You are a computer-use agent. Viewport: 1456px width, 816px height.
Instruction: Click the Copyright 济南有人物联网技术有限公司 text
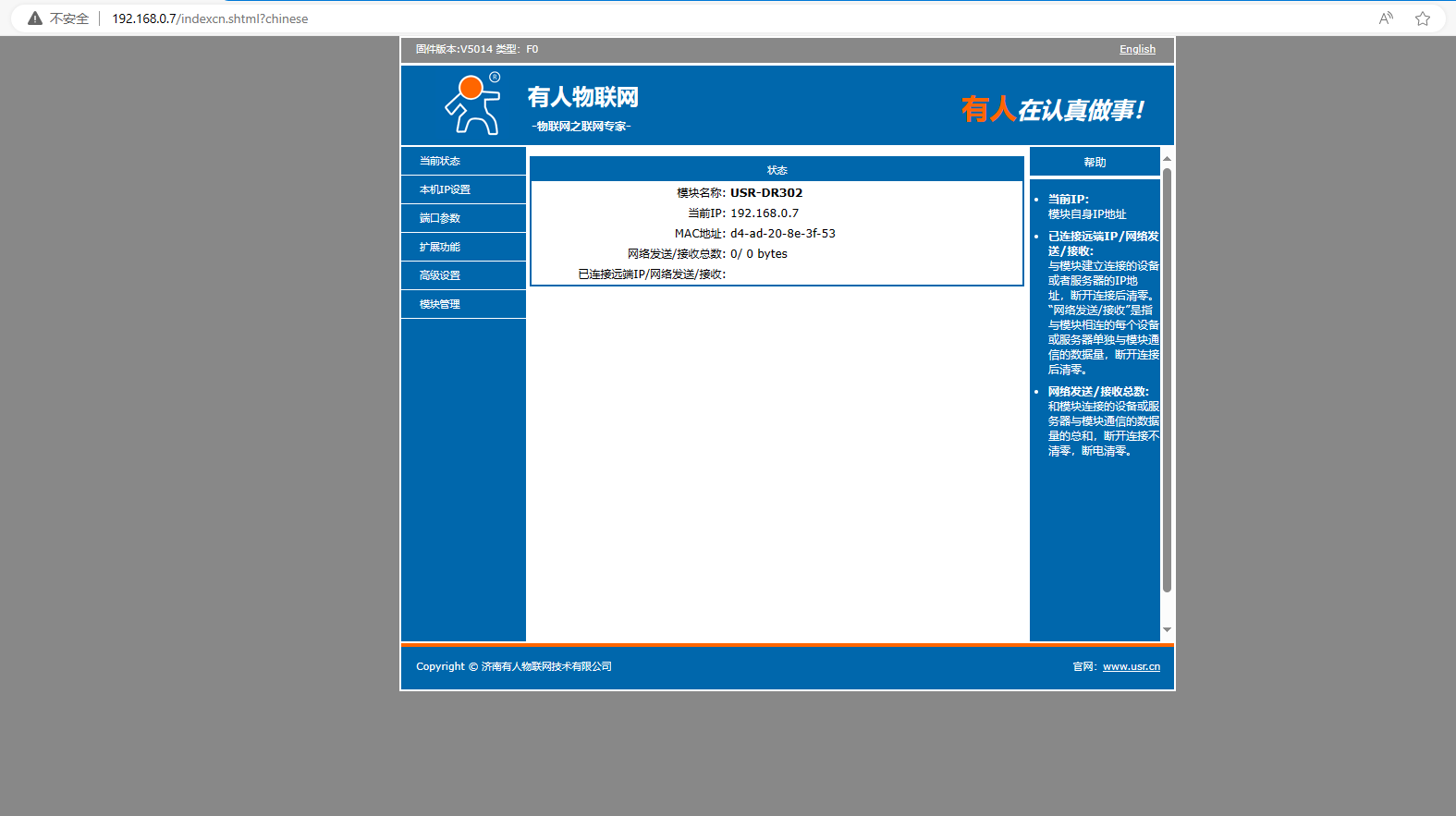point(514,666)
